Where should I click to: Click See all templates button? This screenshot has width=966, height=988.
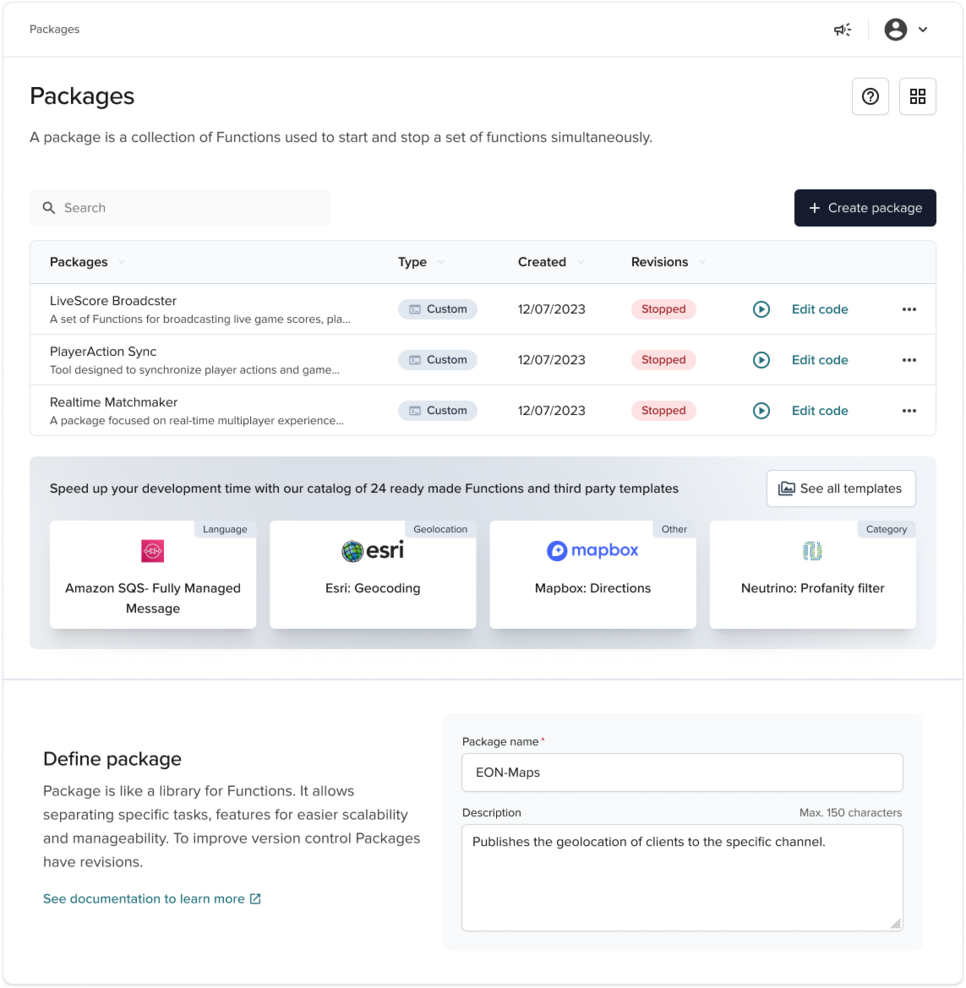click(840, 489)
